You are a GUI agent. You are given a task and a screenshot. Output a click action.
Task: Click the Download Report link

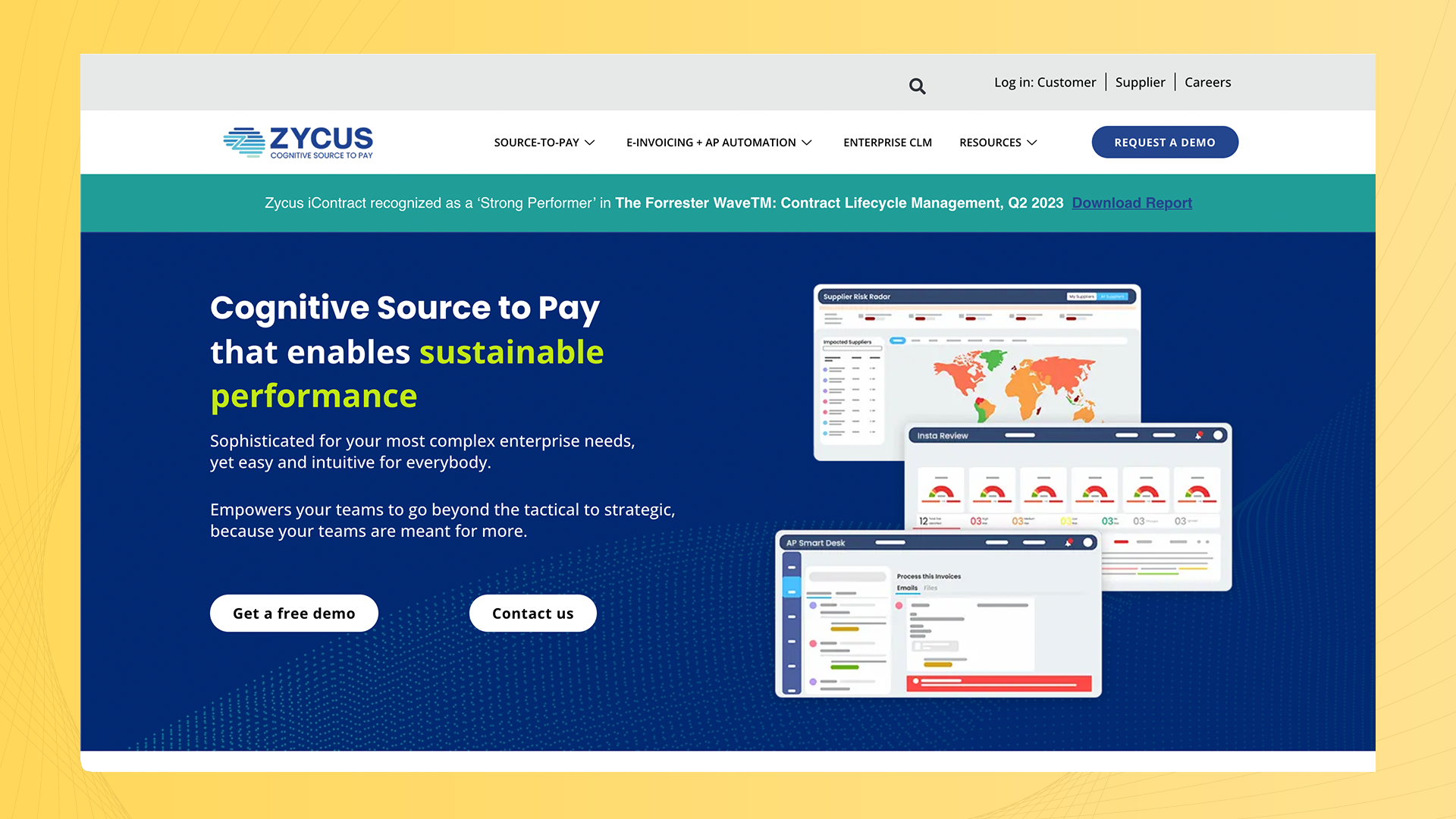pos(1131,203)
